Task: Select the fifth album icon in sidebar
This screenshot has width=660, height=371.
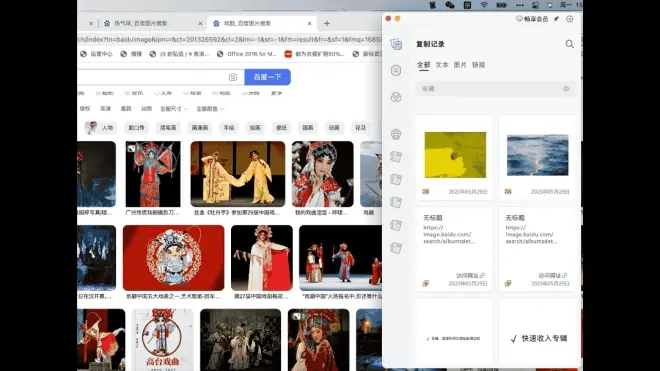Action: pos(396,248)
